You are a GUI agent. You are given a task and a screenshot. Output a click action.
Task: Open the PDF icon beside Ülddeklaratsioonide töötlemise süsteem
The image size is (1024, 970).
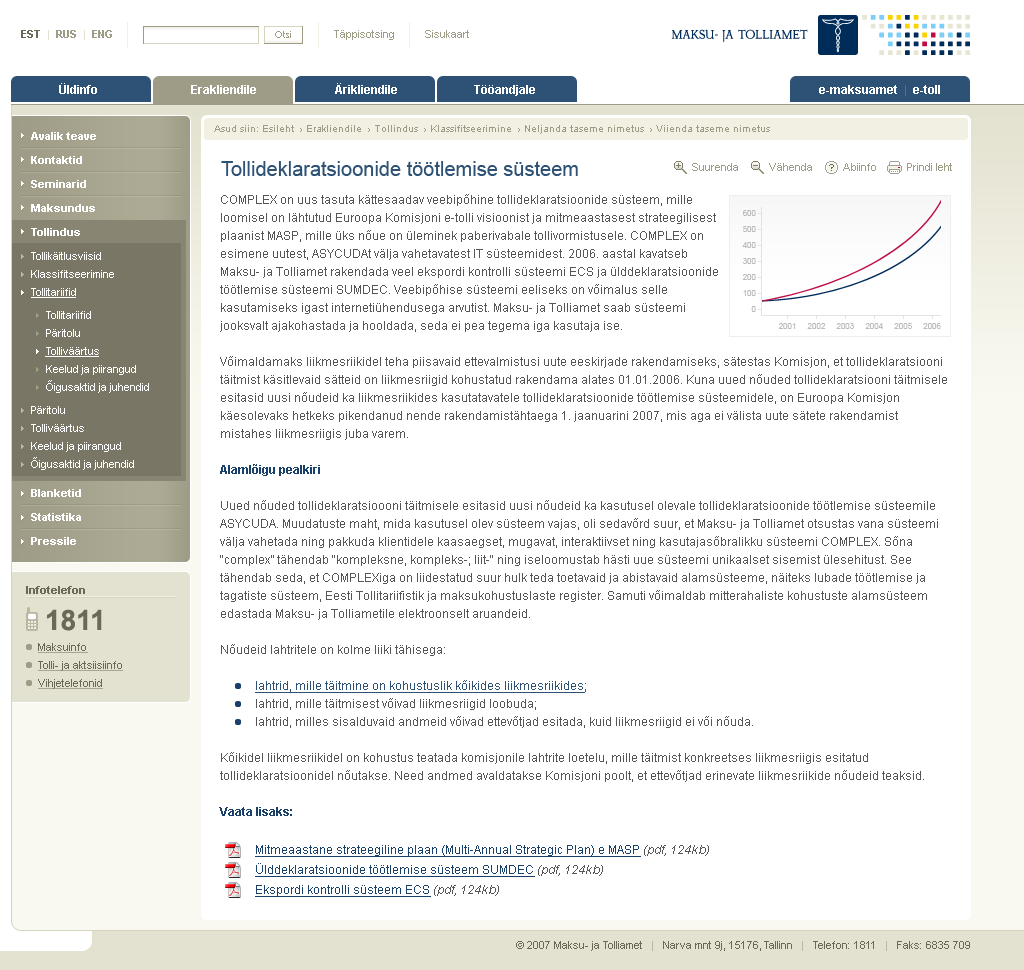[x=233, y=870]
